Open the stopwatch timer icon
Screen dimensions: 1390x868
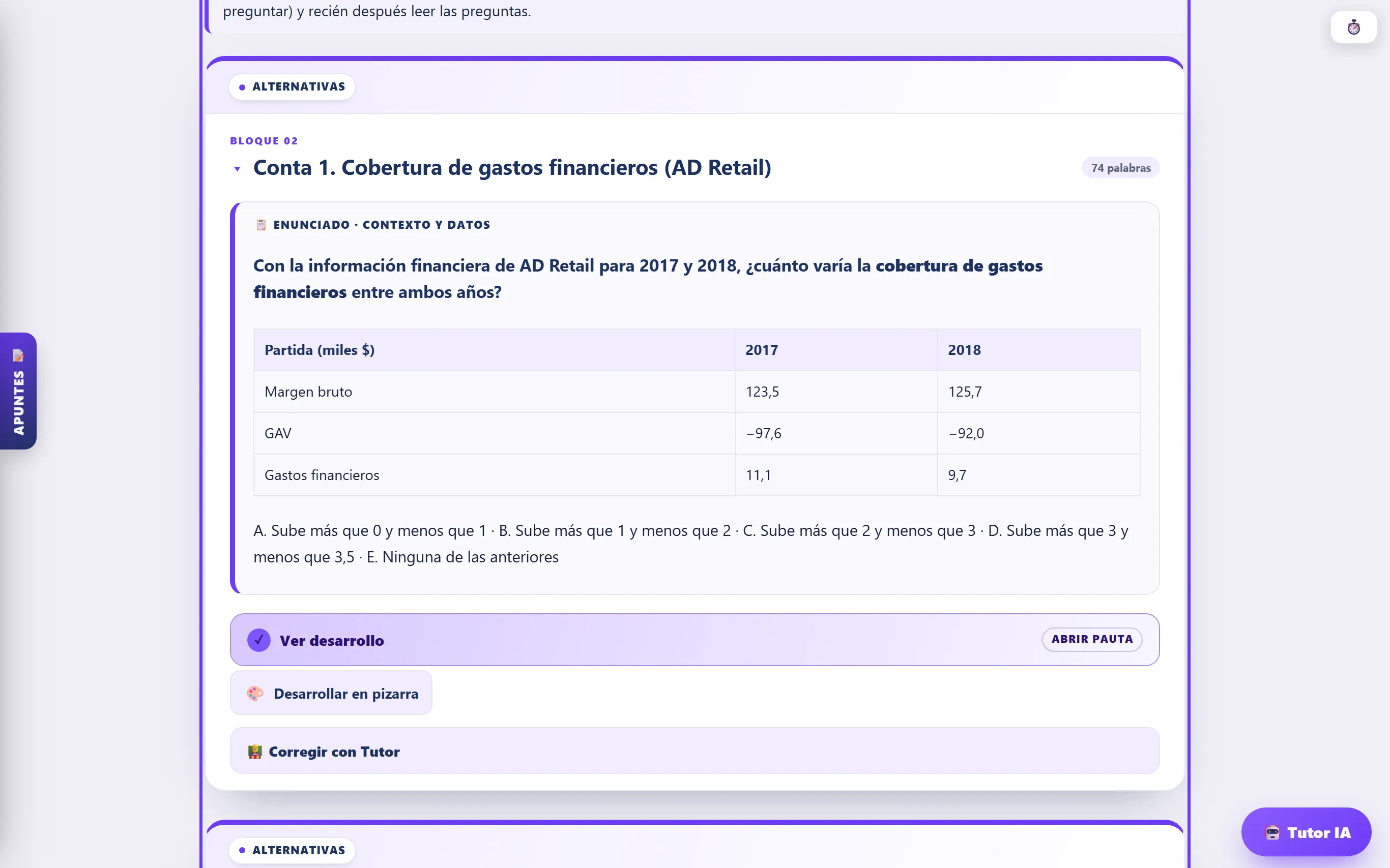1353,27
